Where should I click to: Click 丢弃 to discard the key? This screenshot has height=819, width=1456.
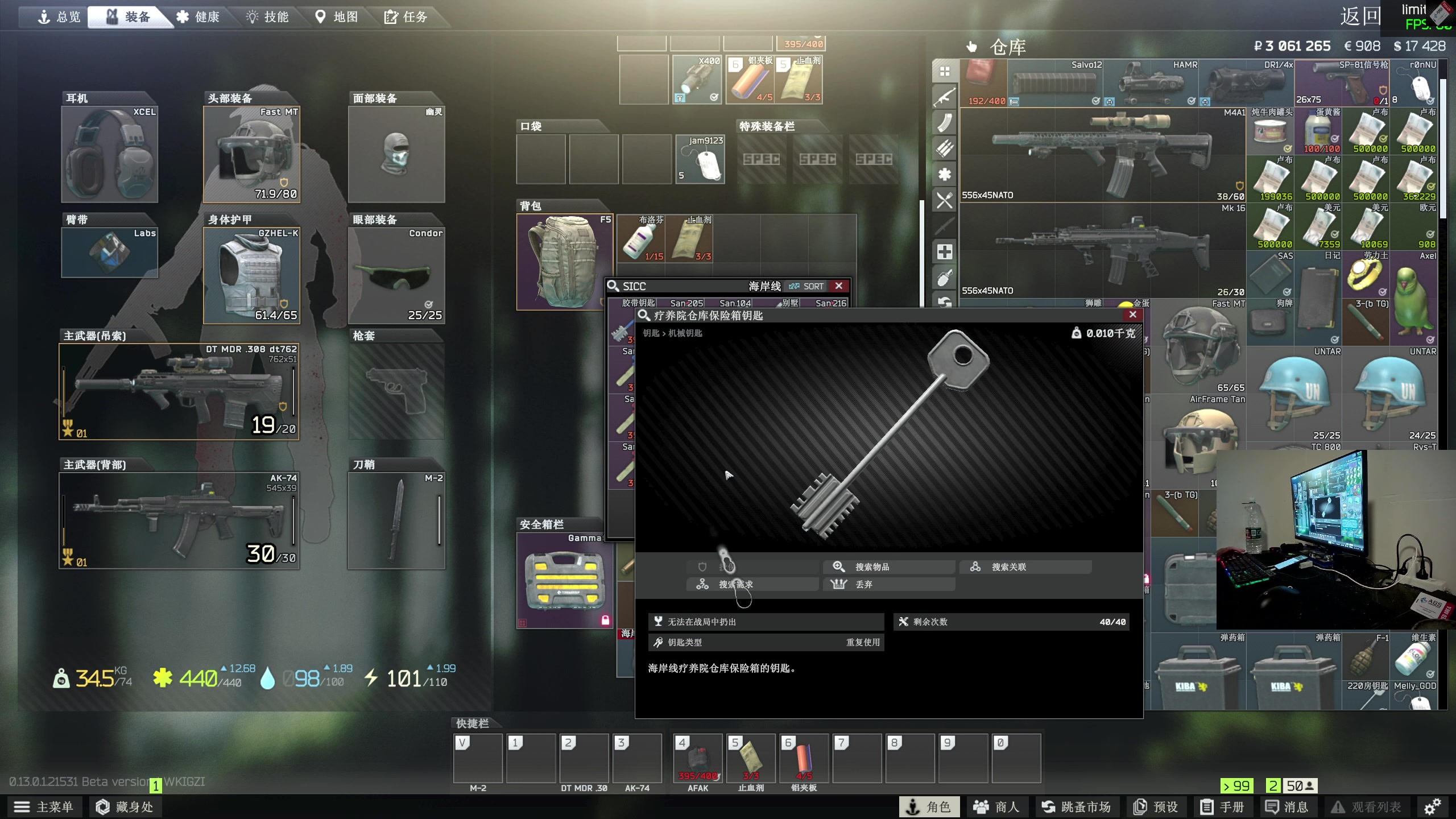890,584
